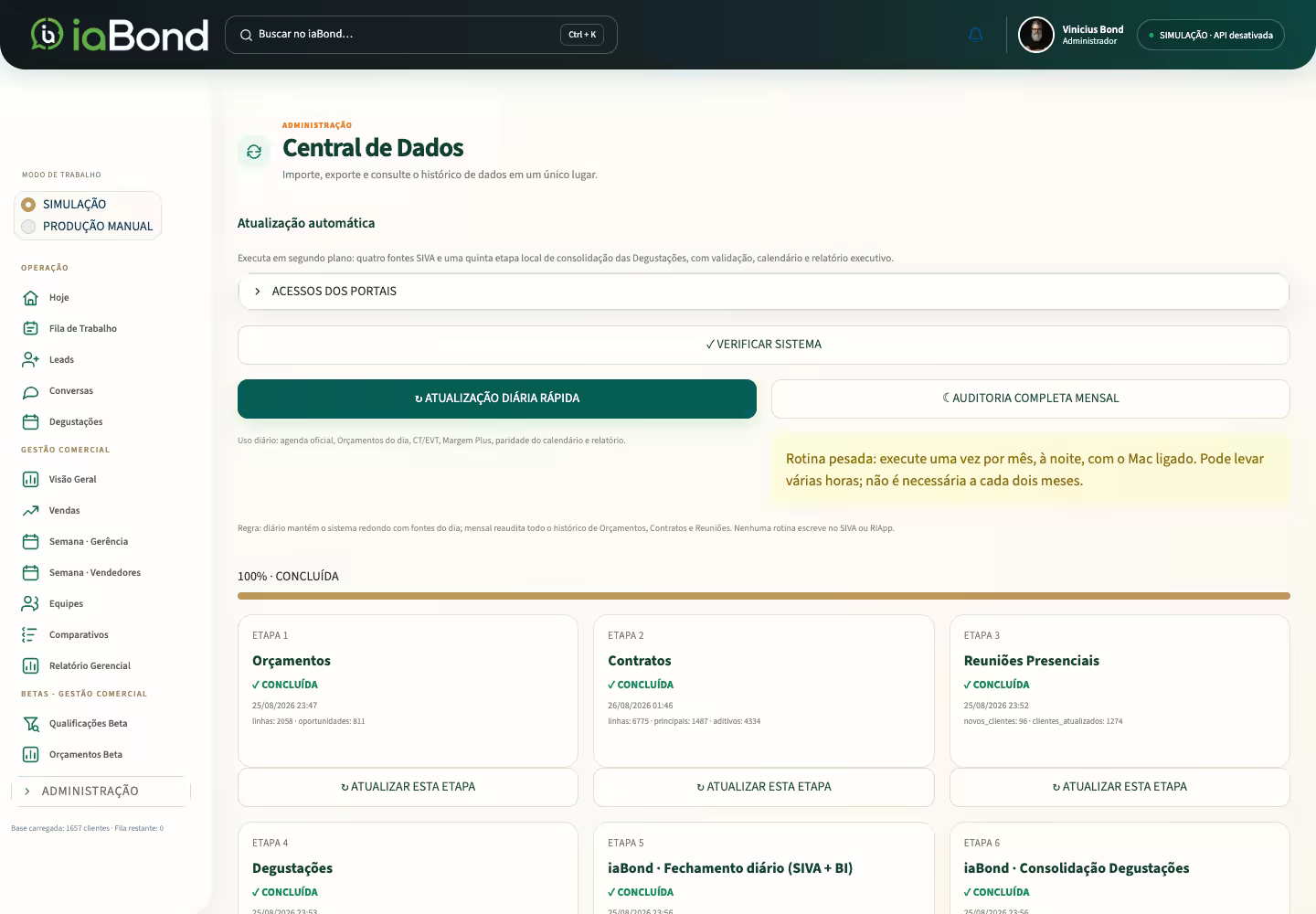This screenshot has width=1316, height=914.
Task: Expand the ADMINISTRAÇÃO sidebar section
Action: point(101,792)
